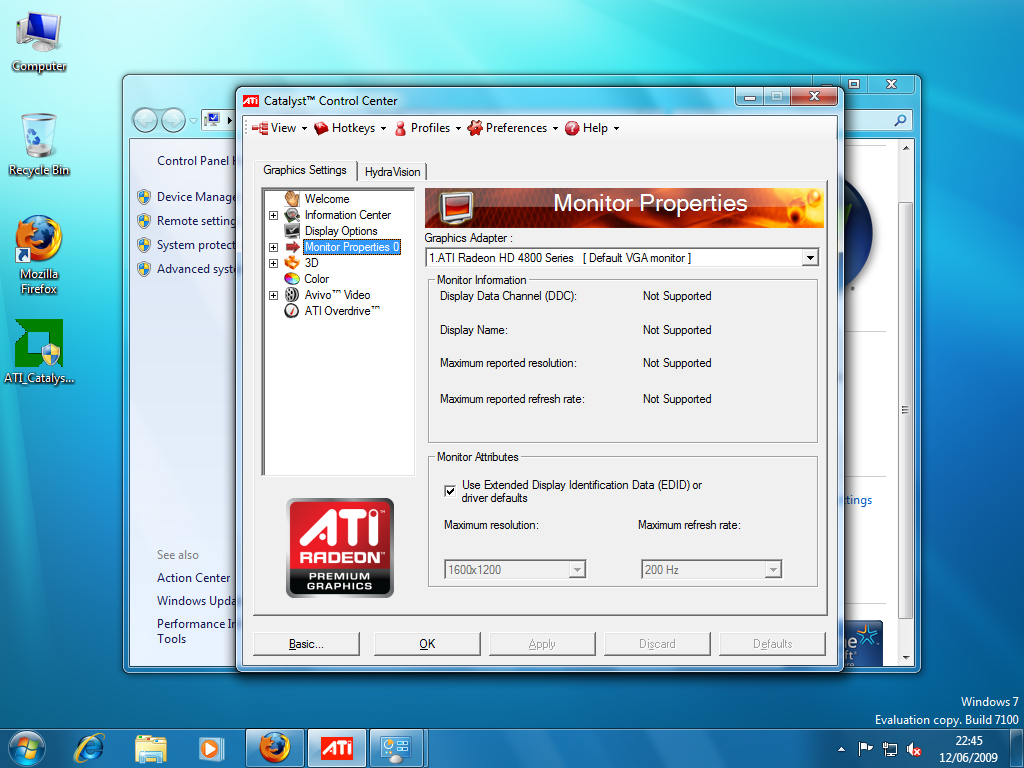Image resolution: width=1024 pixels, height=768 pixels.
Task: Open the 3D settings page in the tree
Action: point(311,262)
